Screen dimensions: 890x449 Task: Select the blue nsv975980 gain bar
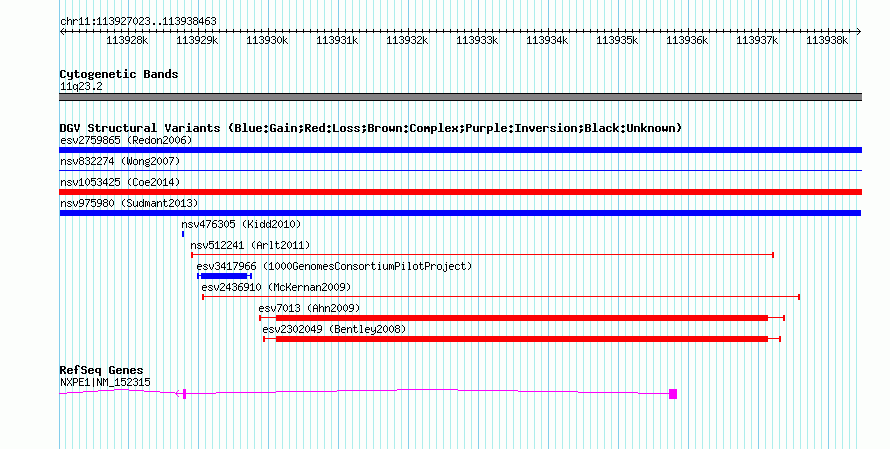(x=460, y=213)
